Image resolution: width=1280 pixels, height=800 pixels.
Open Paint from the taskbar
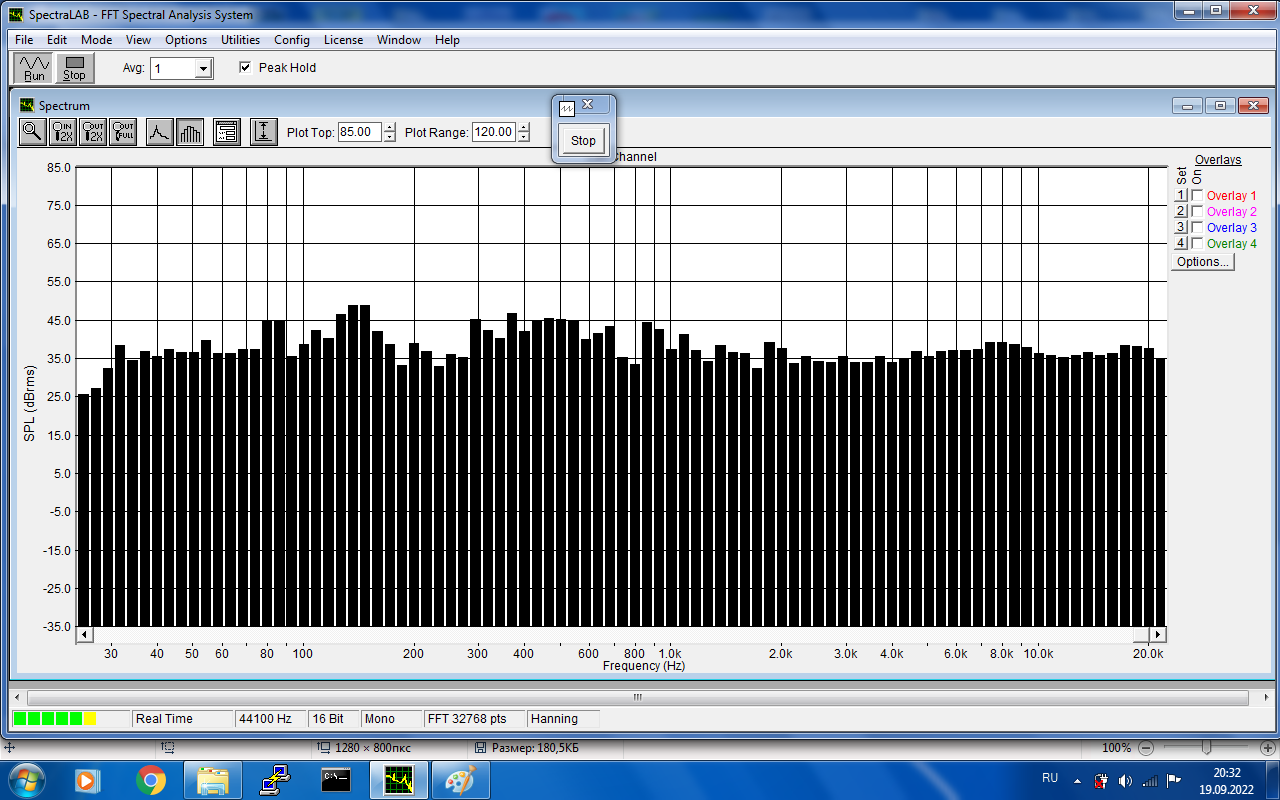click(x=461, y=779)
